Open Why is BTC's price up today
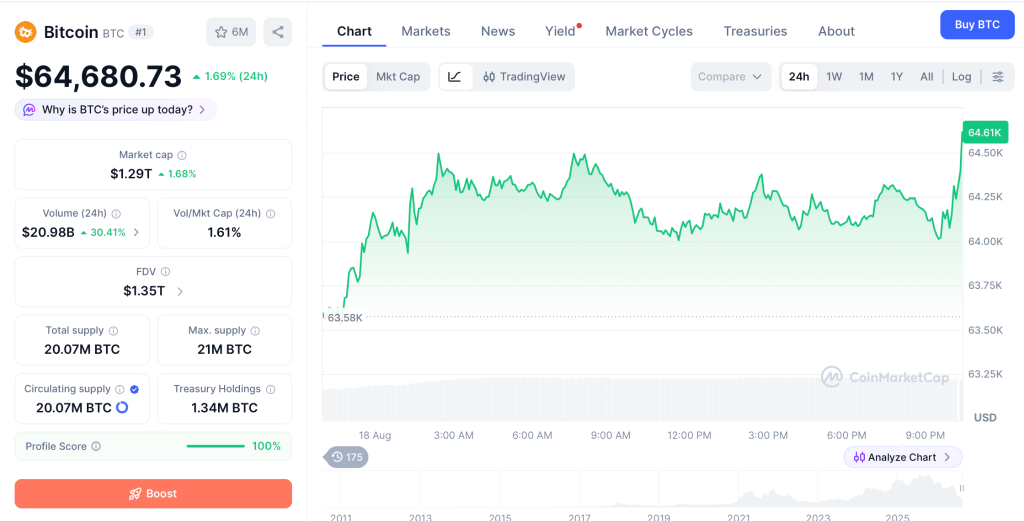 [116, 110]
